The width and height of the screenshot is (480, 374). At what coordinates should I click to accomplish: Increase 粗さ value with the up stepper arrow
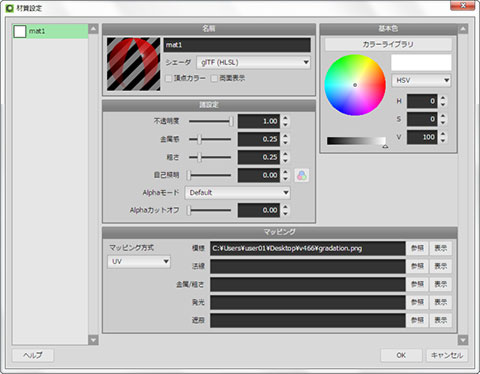coord(285,154)
